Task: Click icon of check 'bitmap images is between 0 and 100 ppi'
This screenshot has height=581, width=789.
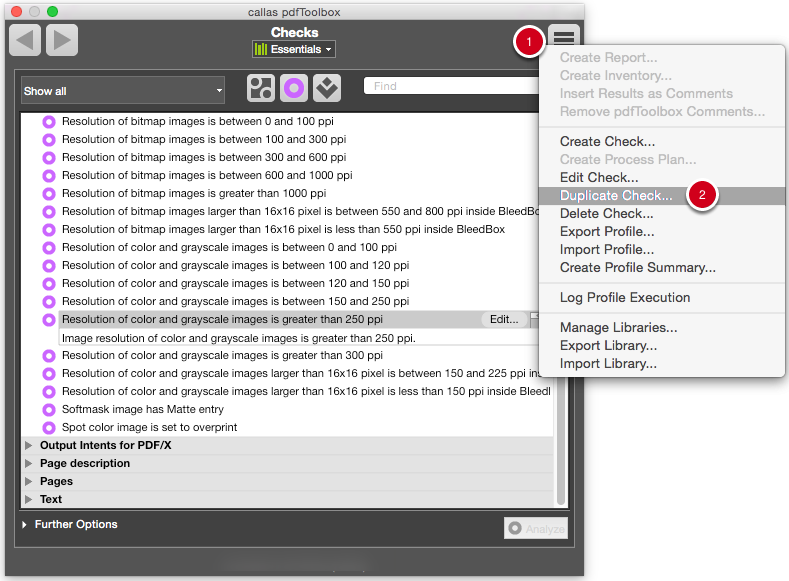Action: (49, 121)
